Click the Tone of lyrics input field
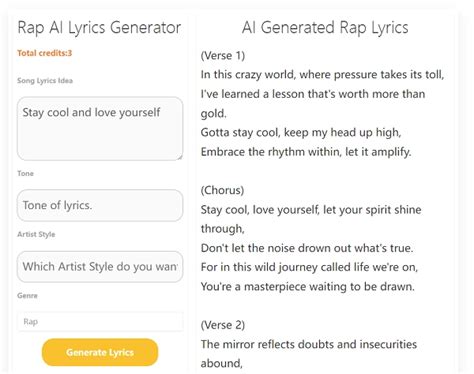474x374 pixels. [100, 205]
